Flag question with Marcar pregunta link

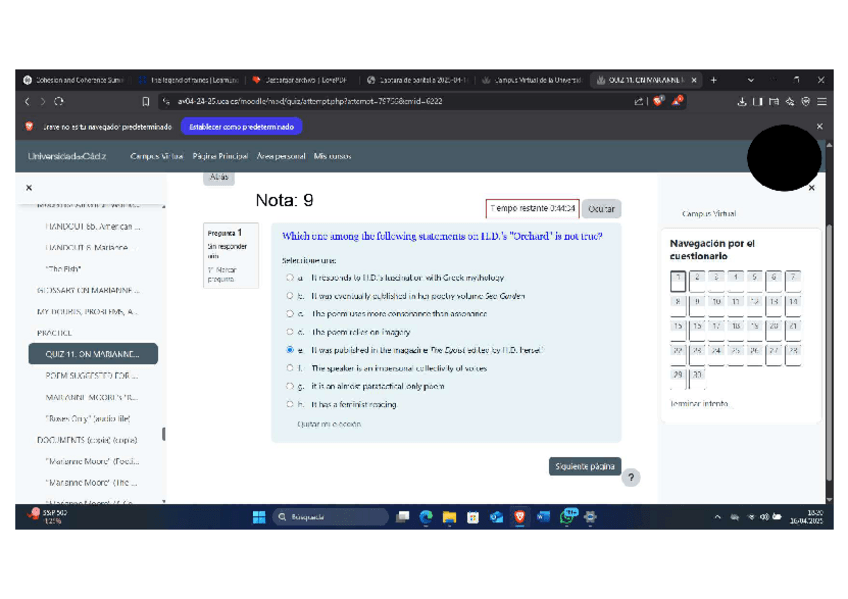[222, 274]
